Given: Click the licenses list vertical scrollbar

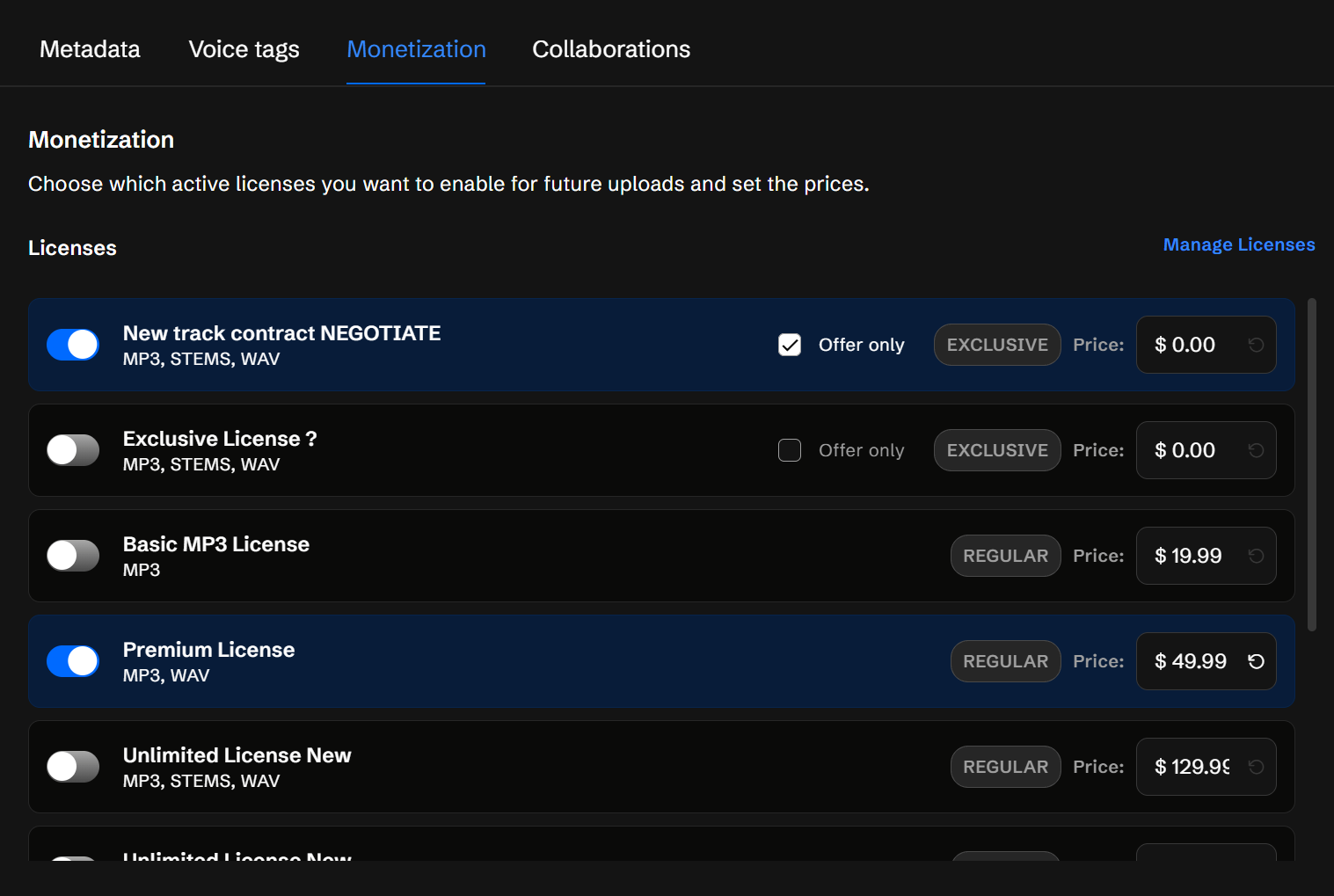Looking at the screenshot, I should [x=1311, y=464].
